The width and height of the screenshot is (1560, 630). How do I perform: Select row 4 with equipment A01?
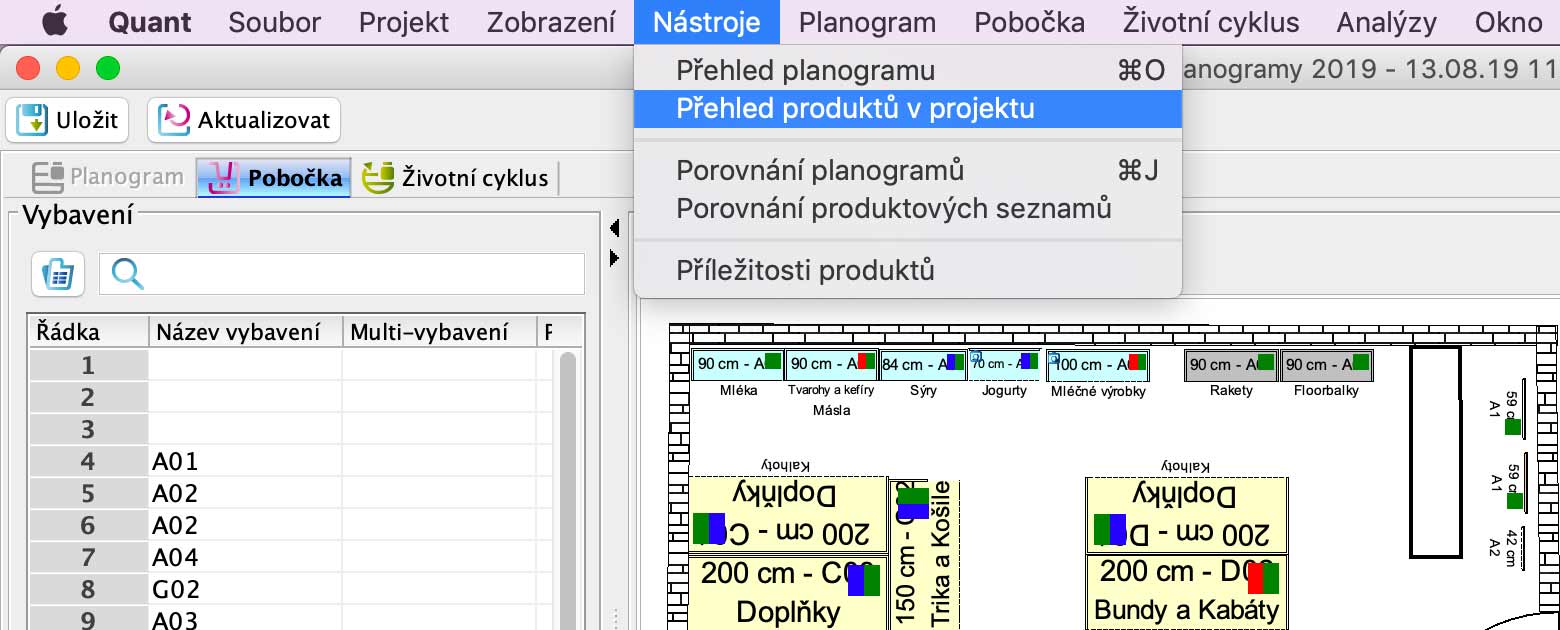pos(175,461)
